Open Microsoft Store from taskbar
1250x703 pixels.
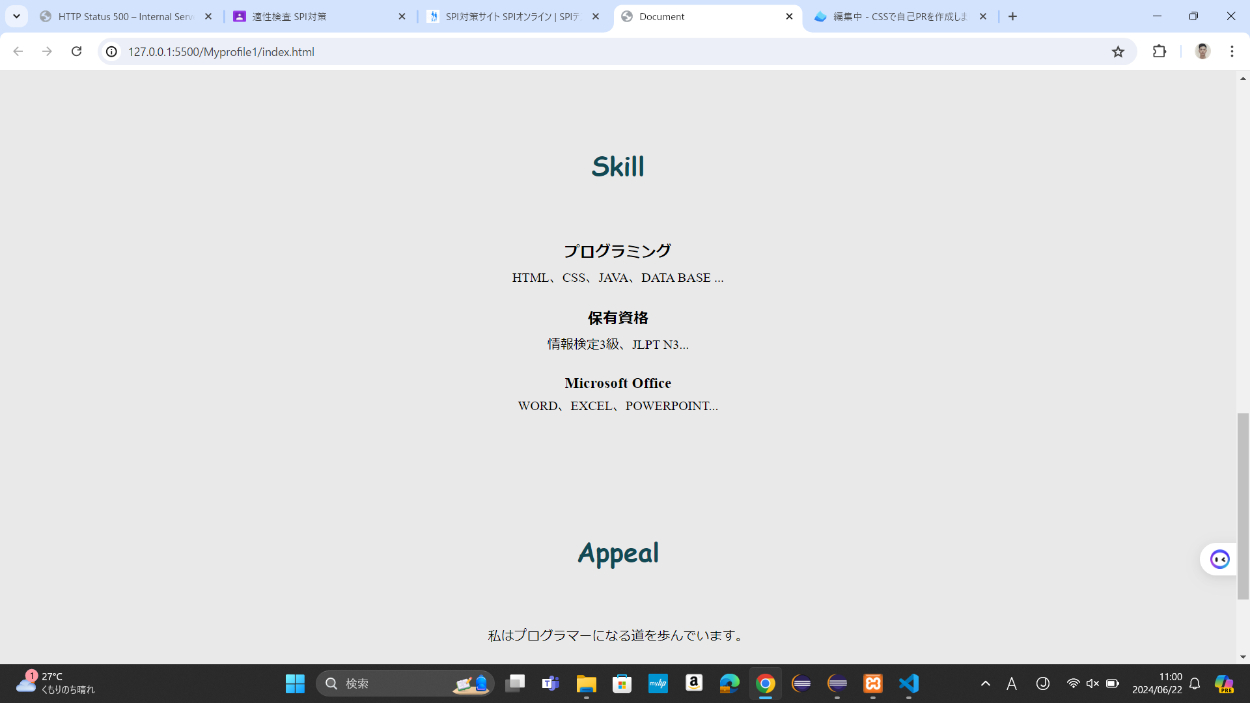point(622,684)
